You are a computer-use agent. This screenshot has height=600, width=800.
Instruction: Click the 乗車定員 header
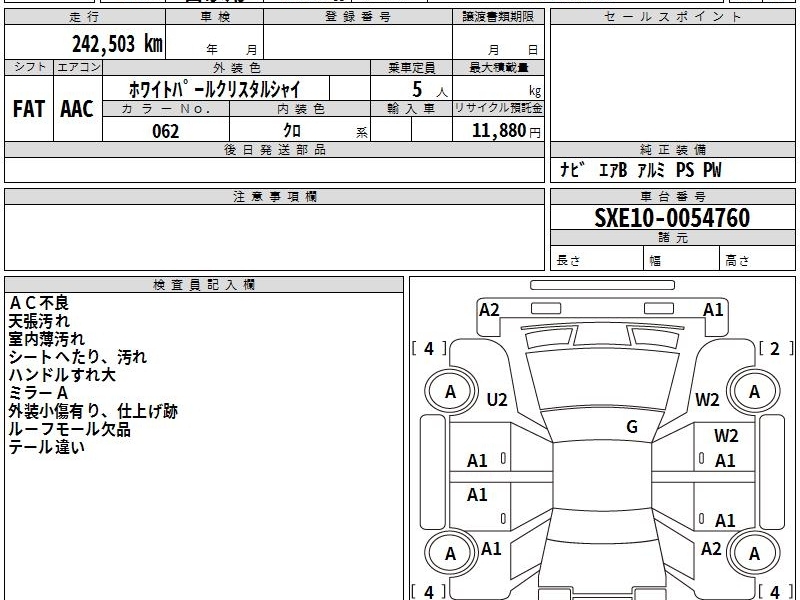(x=411, y=67)
